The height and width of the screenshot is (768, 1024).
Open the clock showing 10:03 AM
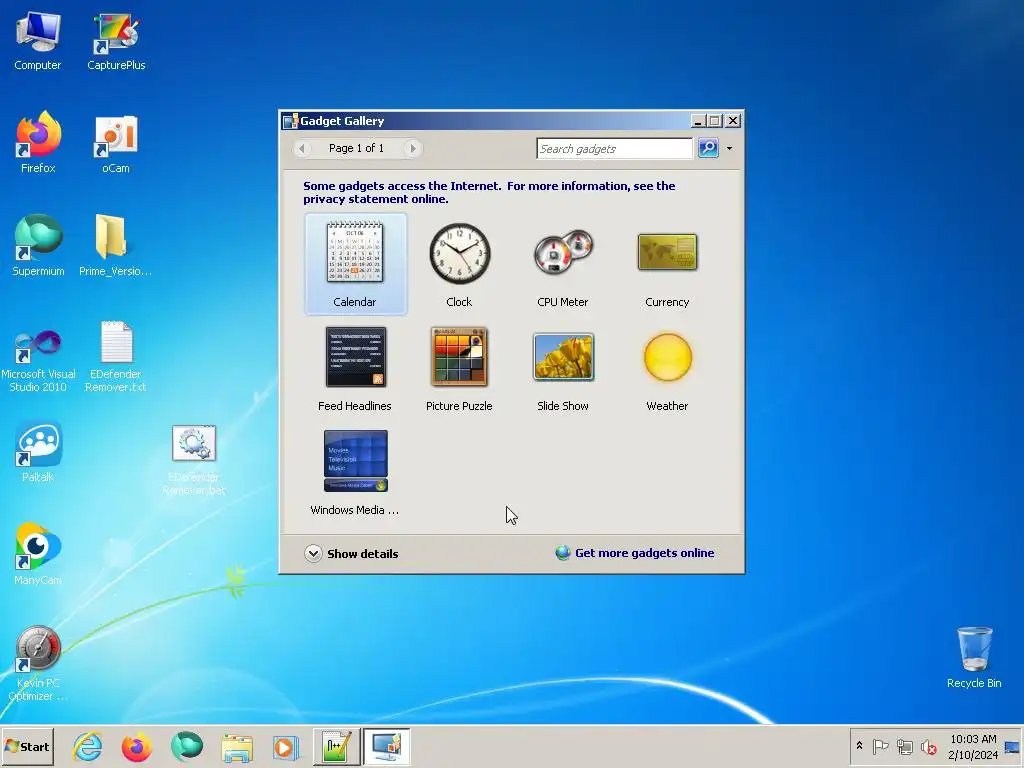[x=973, y=746]
